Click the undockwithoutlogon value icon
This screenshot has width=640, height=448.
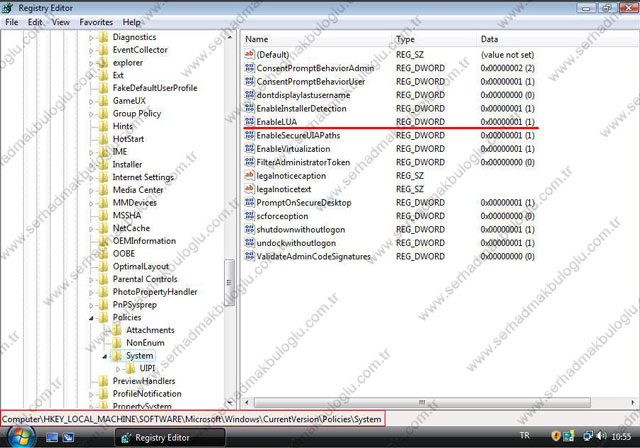pos(249,243)
